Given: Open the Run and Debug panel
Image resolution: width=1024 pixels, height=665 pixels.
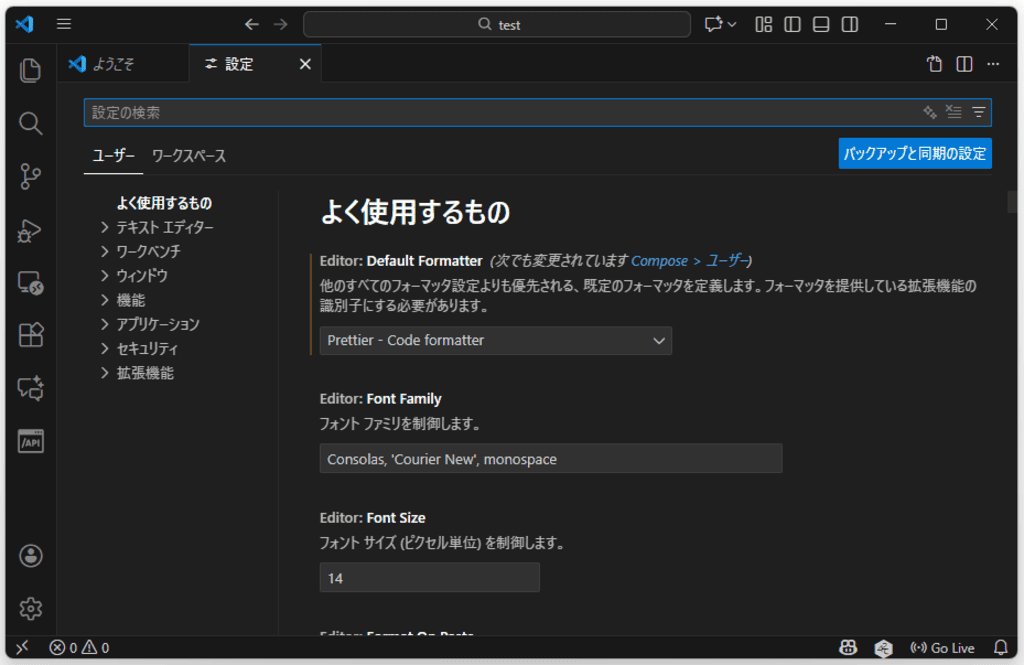Looking at the screenshot, I should 30,229.
